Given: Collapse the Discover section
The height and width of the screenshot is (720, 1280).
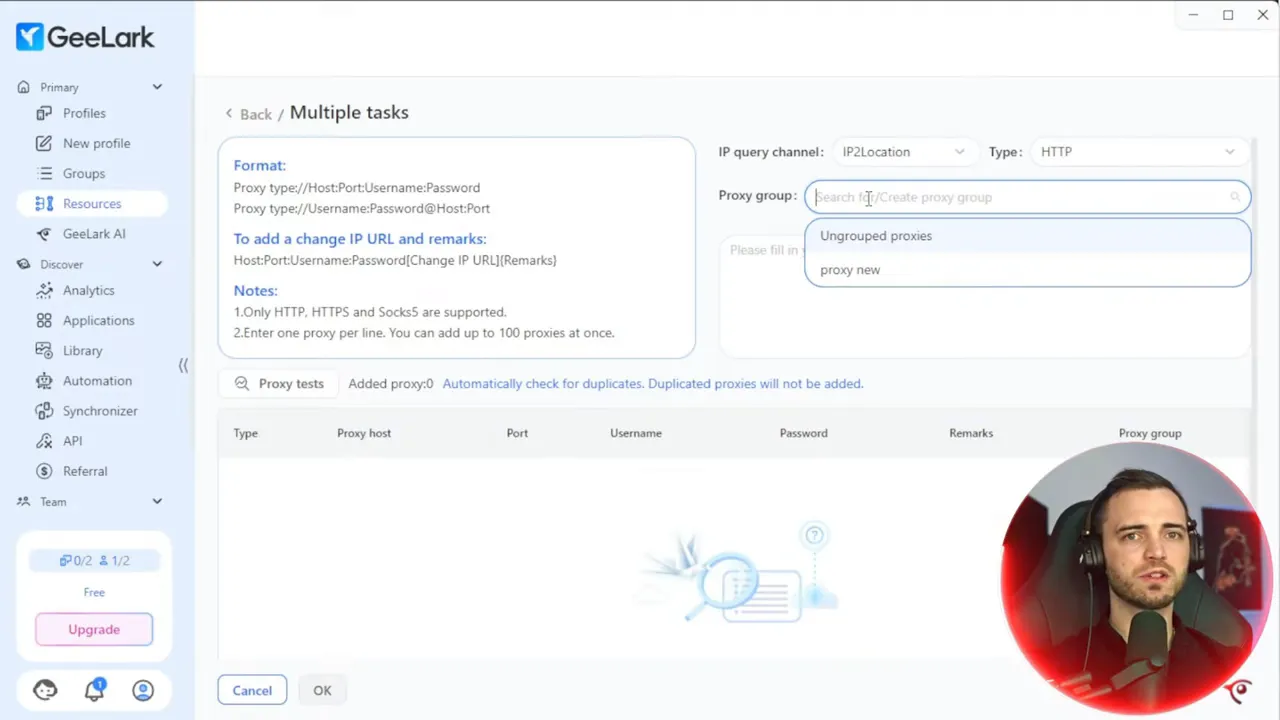Looking at the screenshot, I should coord(157,264).
